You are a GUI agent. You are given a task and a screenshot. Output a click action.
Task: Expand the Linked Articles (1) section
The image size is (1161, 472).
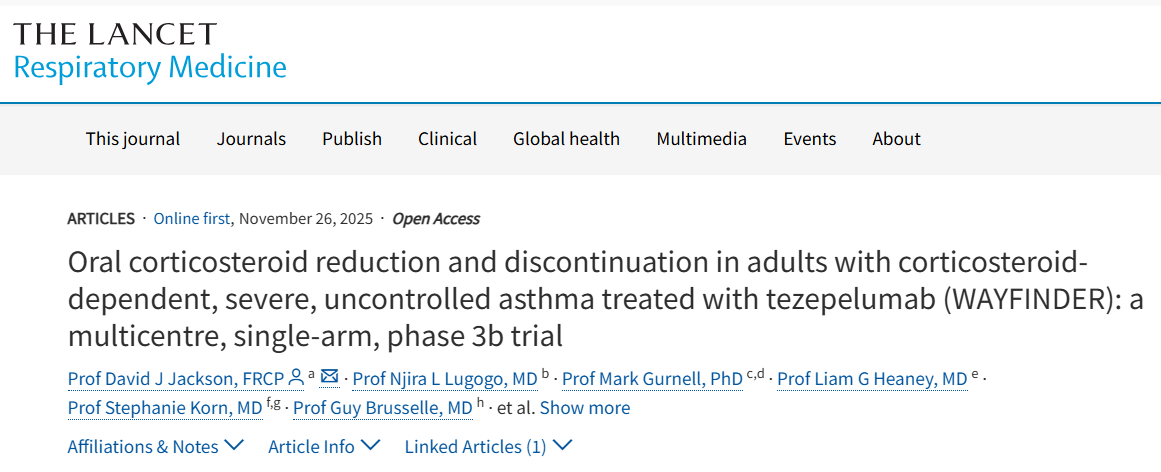pyautogui.click(x=488, y=446)
